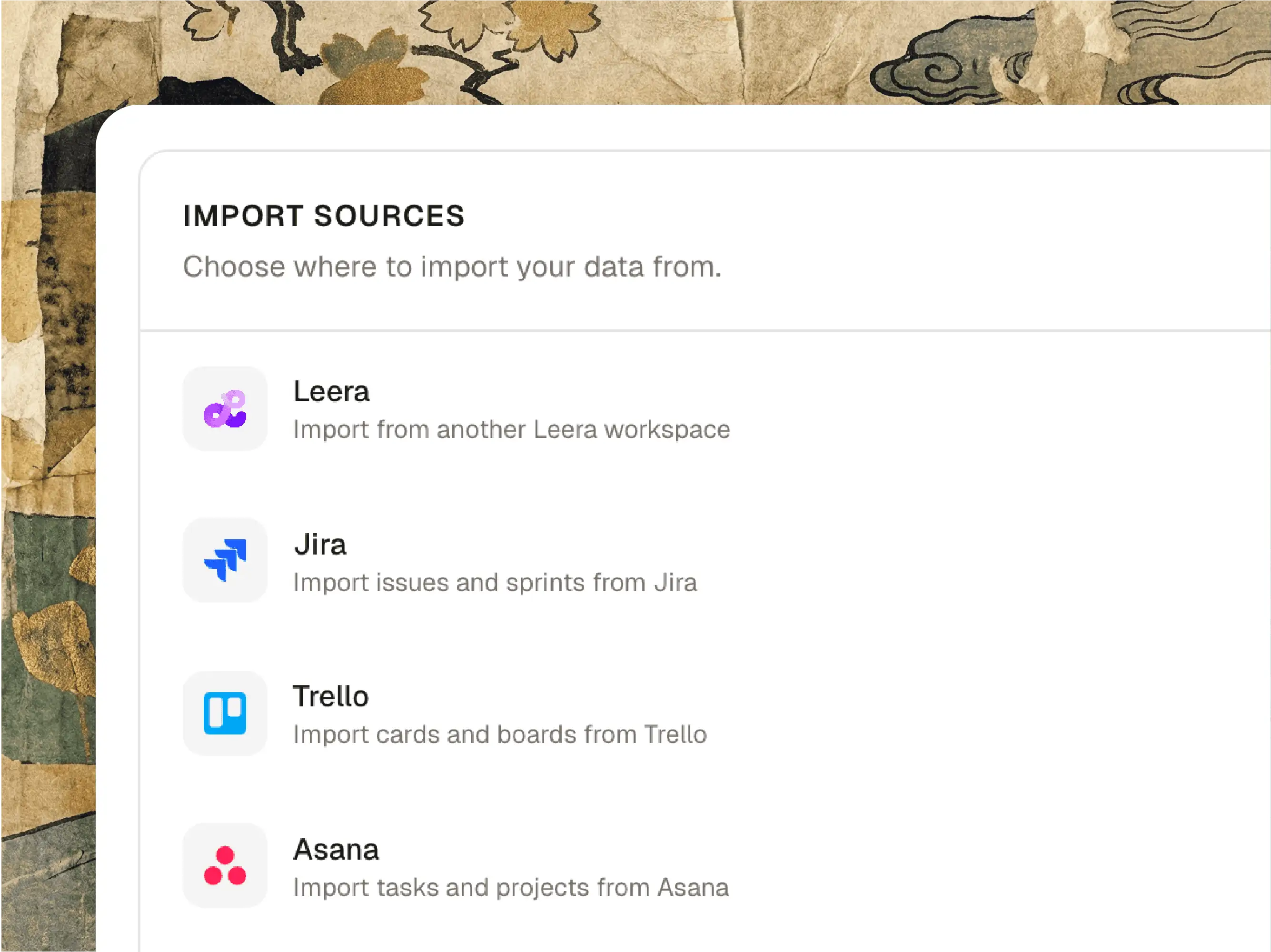This screenshot has width=1271, height=952.
Task: Click 'Import tasks and projects from Asana'
Action: (x=510, y=887)
